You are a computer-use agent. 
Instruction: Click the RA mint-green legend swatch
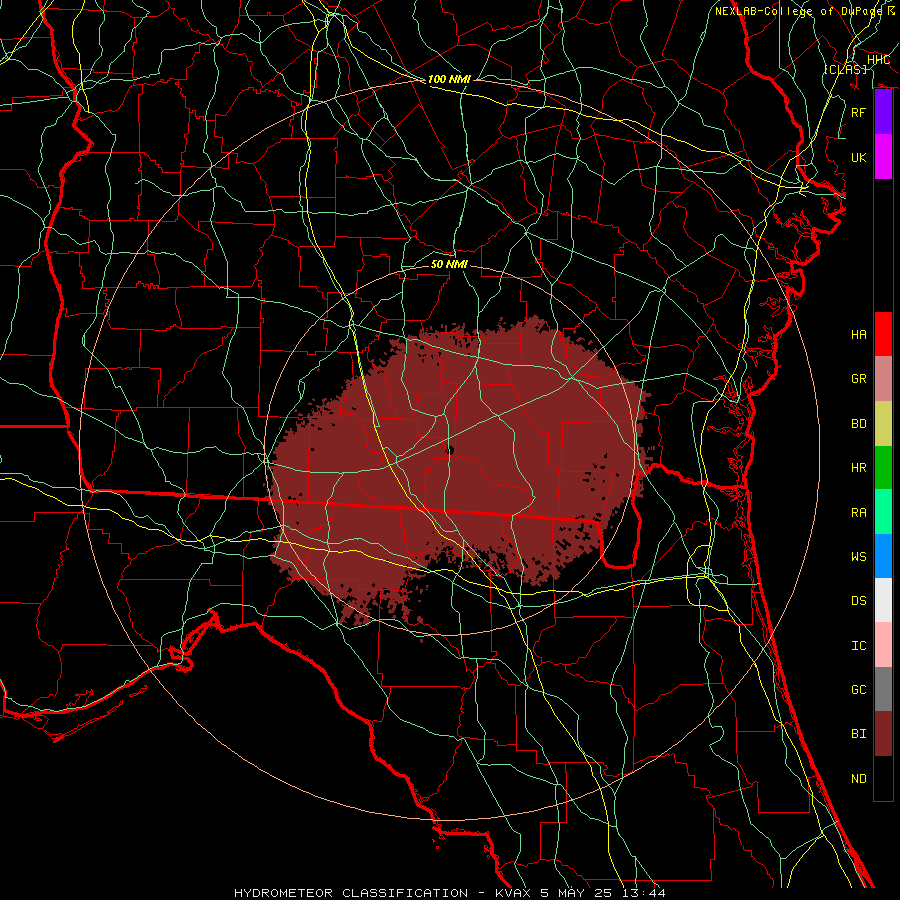pyautogui.click(x=883, y=512)
